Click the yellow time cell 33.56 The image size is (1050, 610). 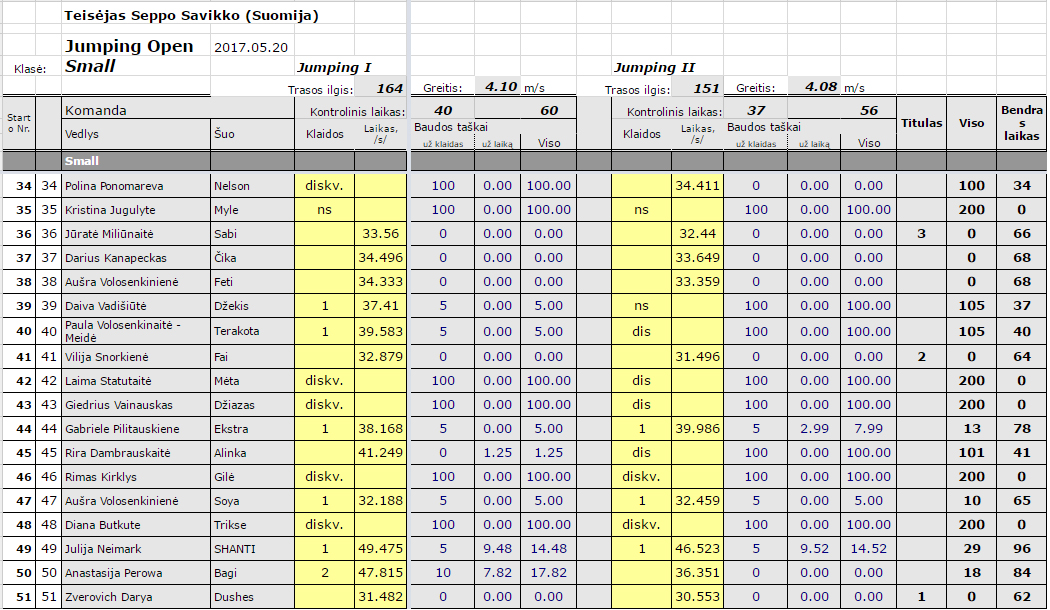[x=380, y=234]
